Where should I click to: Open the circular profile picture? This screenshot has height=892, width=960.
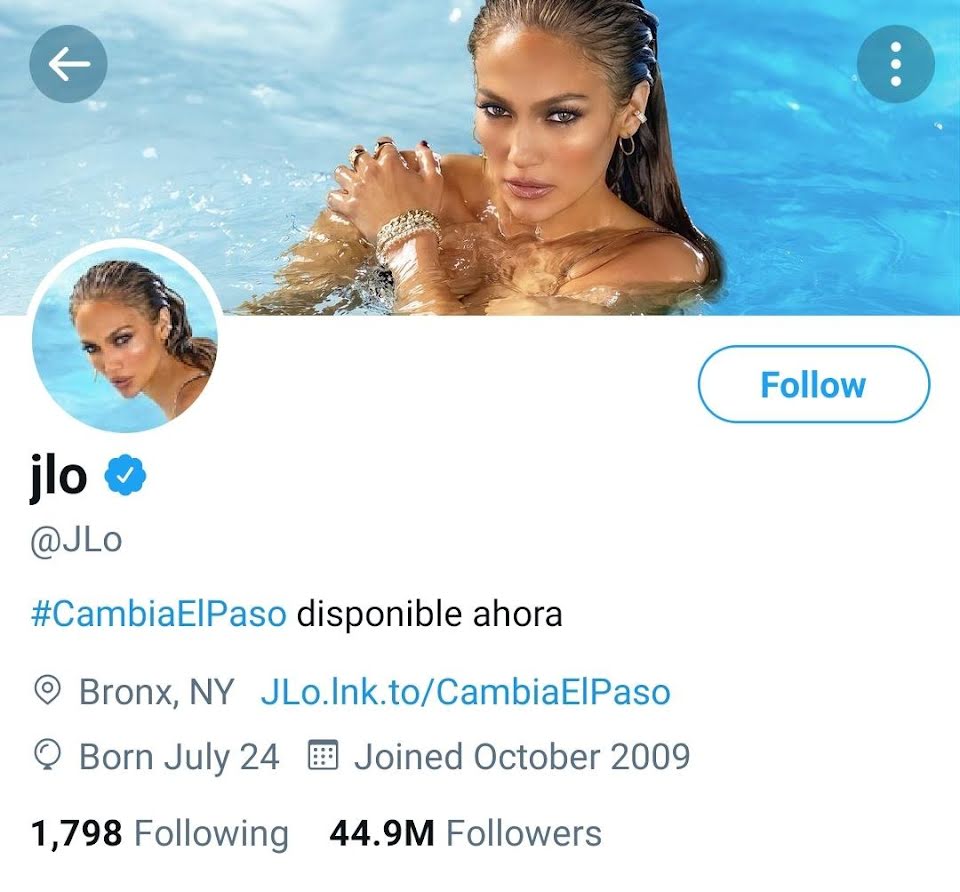click(125, 336)
